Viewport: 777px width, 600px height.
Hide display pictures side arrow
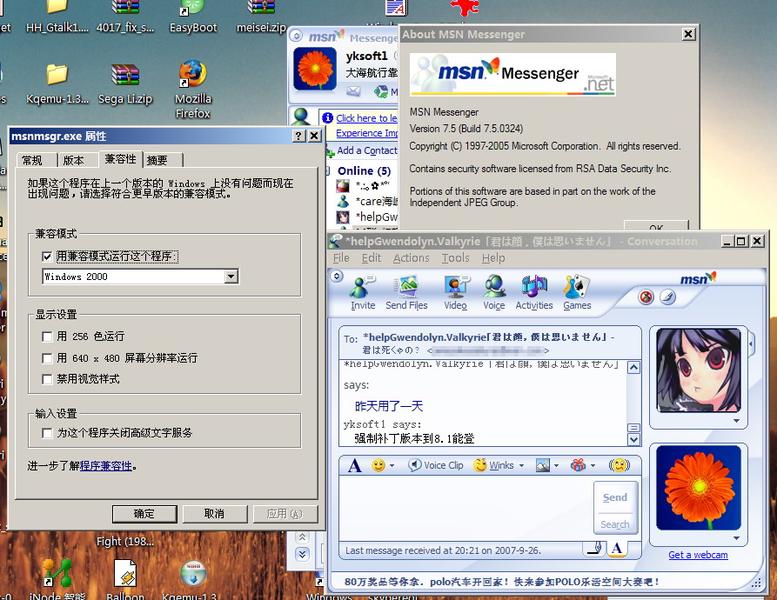pos(751,343)
